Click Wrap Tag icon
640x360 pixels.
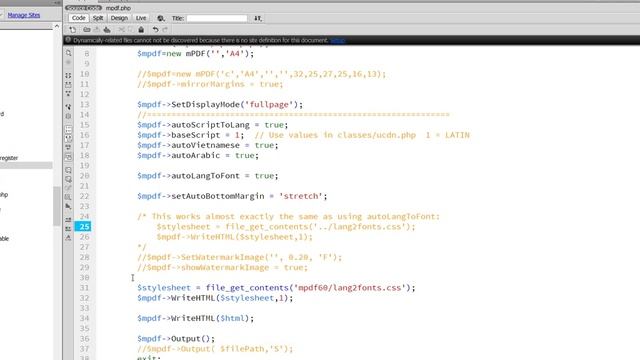[x=69, y=188]
